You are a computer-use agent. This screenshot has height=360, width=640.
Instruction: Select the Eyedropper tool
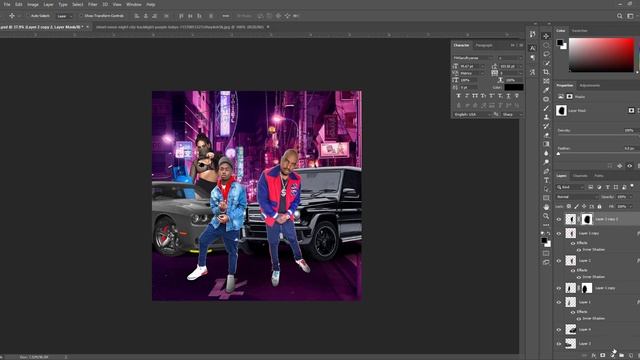tap(546, 90)
